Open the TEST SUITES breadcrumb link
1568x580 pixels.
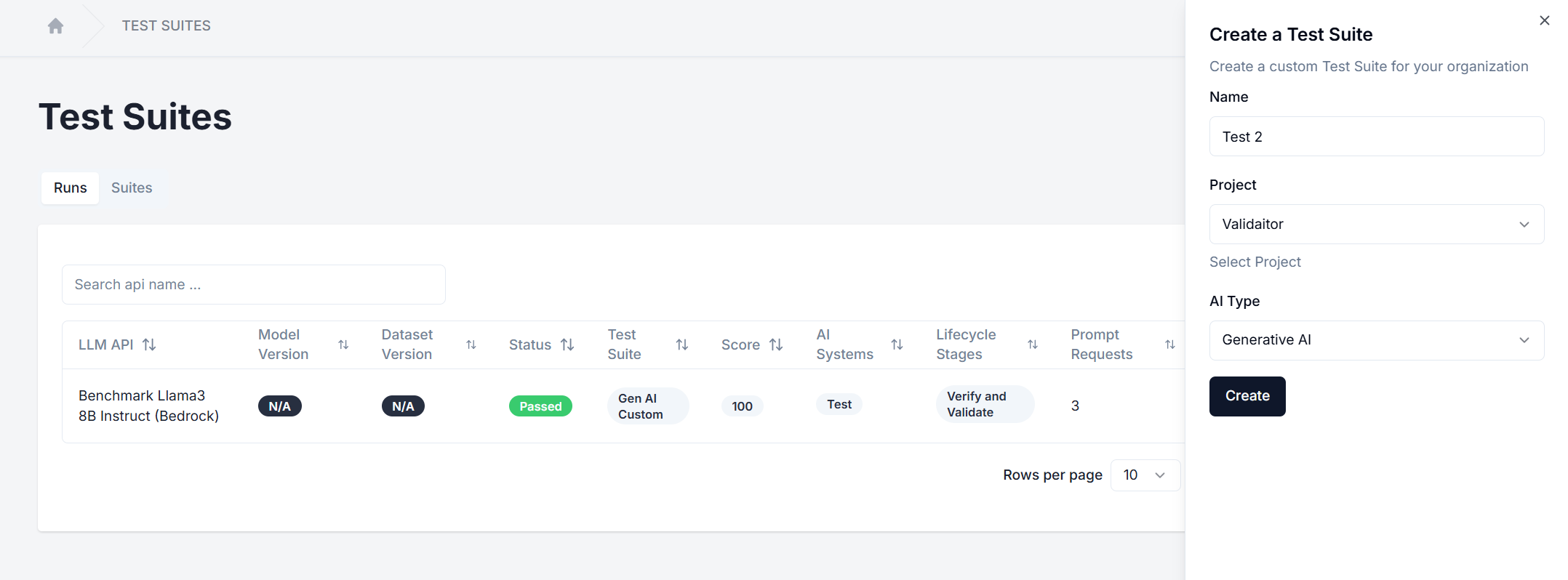(166, 25)
